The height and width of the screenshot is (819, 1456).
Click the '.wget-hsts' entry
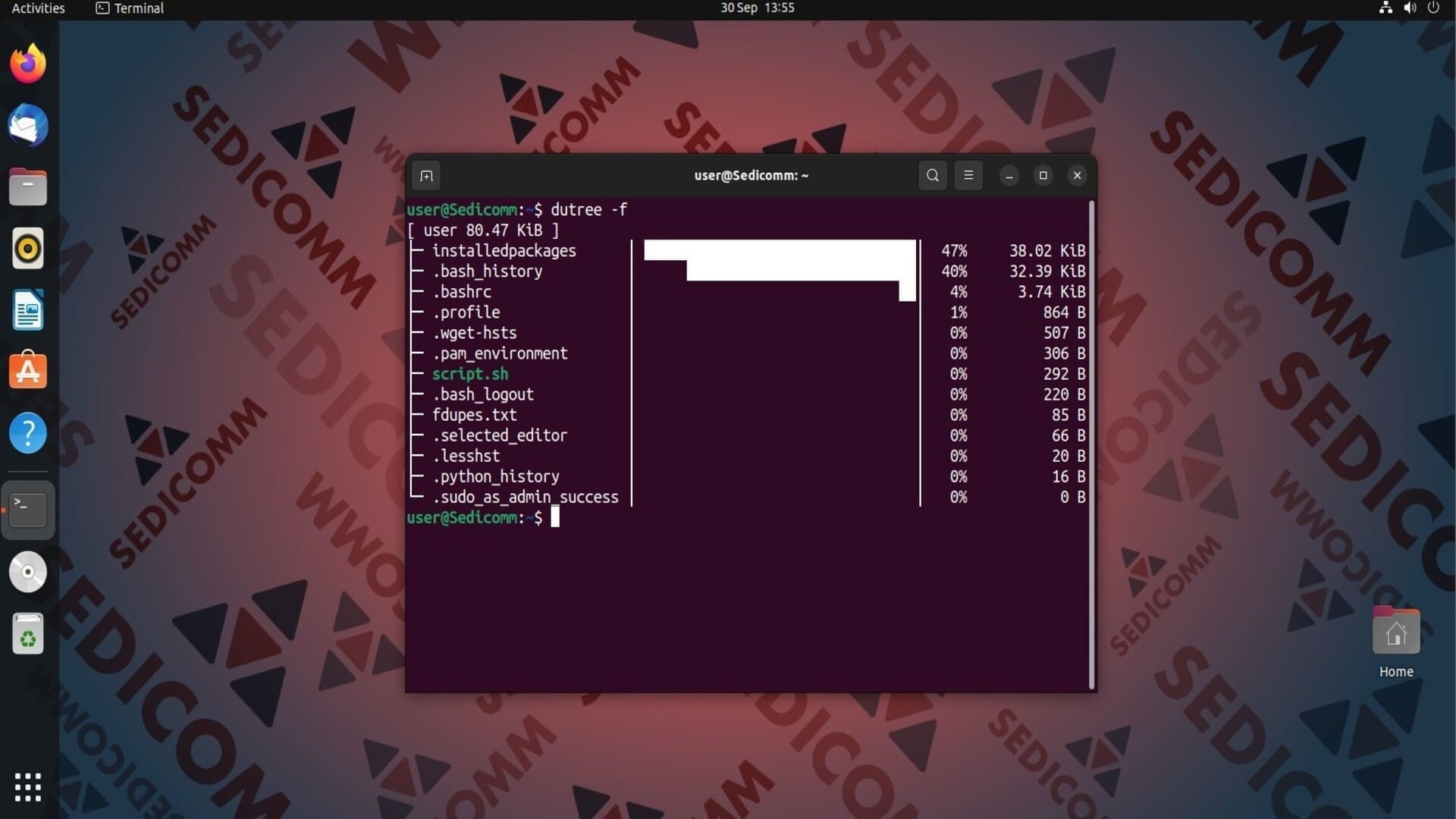(x=474, y=333)
